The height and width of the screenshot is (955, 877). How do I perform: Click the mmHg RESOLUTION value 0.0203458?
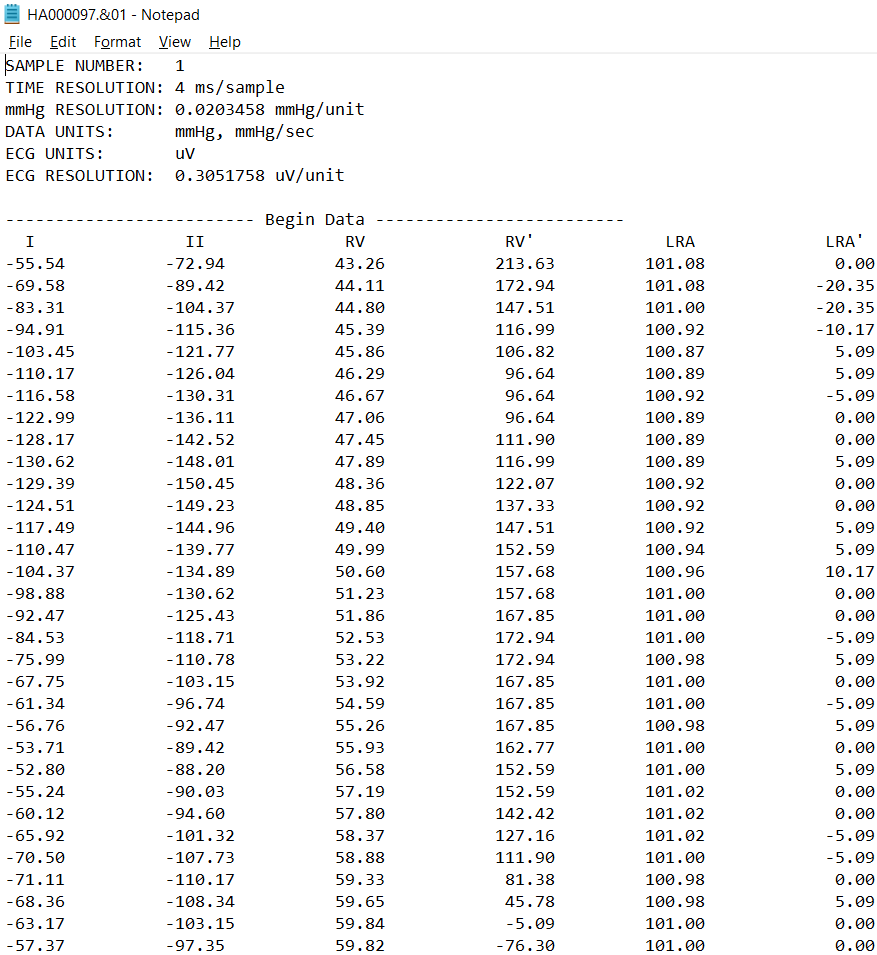point(218,109)
